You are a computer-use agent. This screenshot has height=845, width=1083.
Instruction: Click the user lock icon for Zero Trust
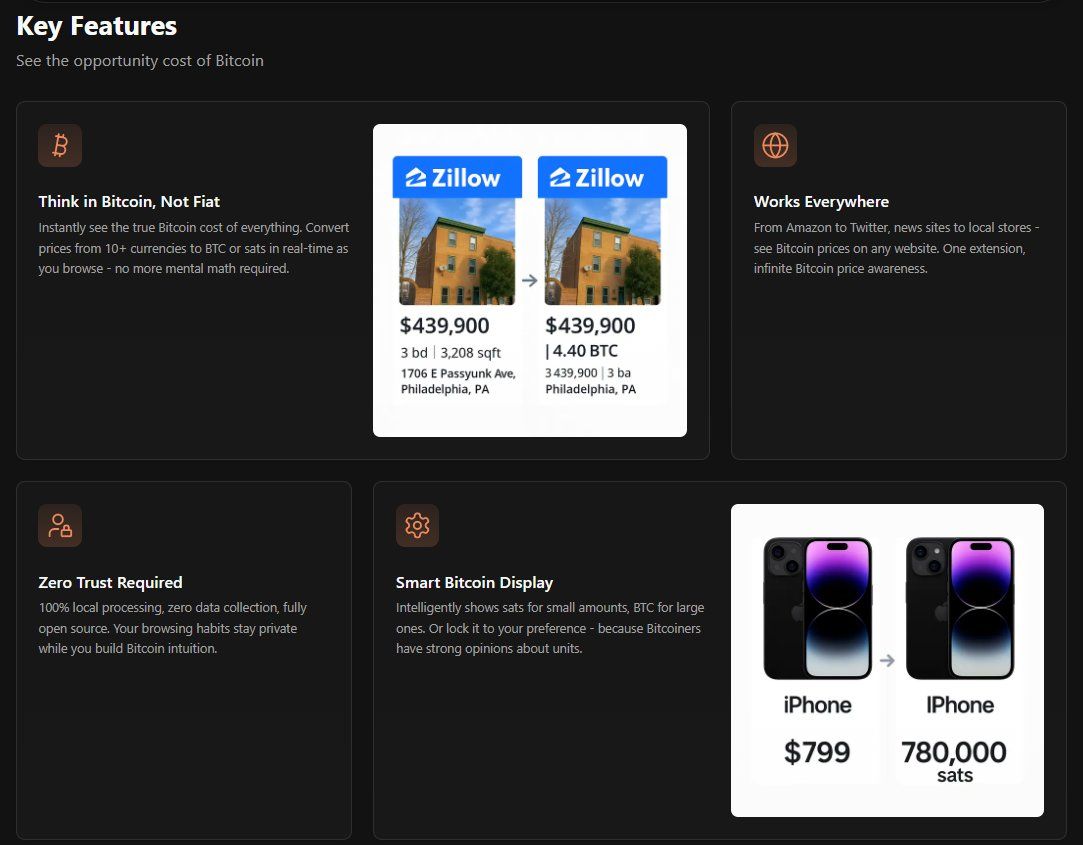(x=60, y=526)
